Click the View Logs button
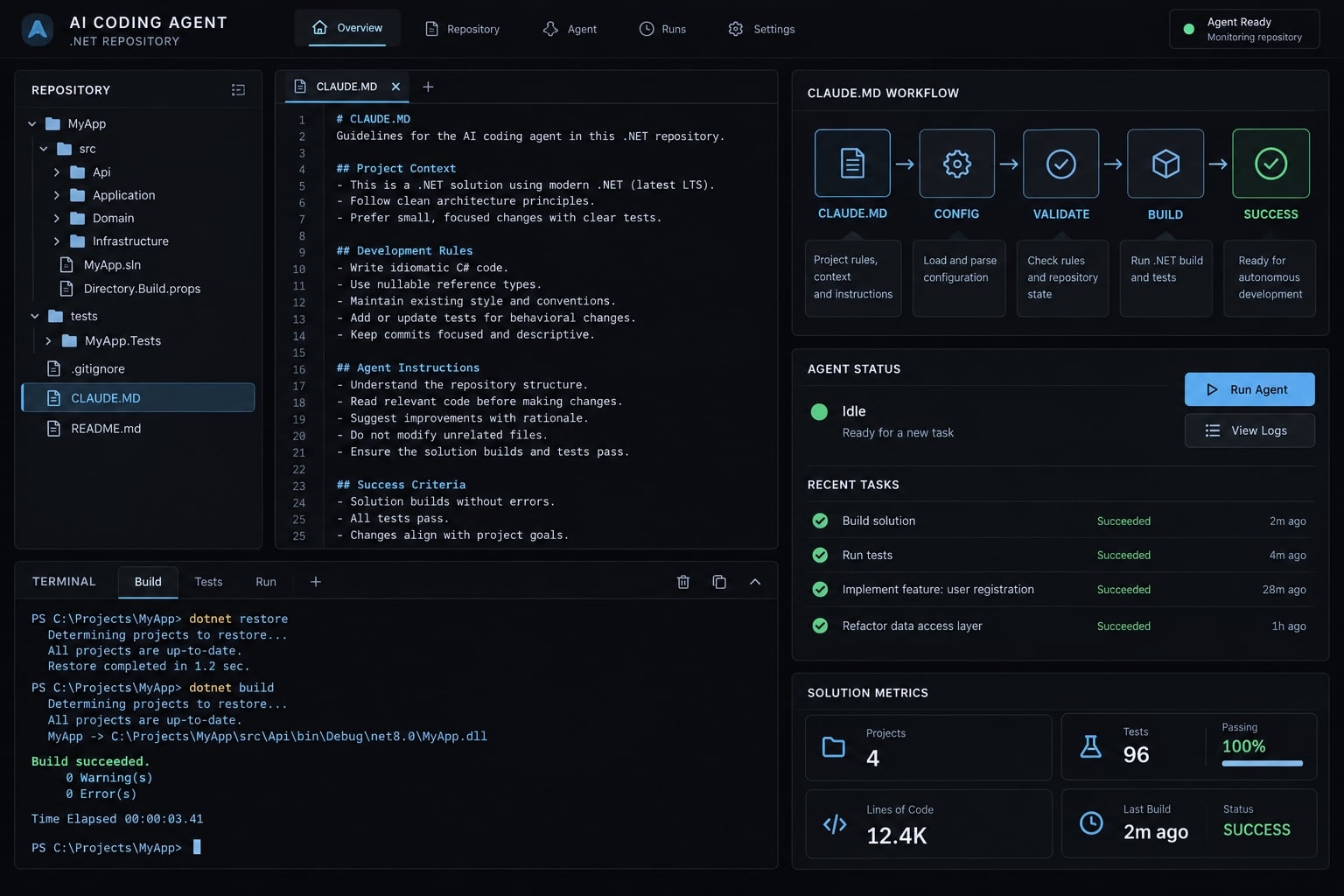Screen dimensions: 1344x896 (x=1249, y=430)
